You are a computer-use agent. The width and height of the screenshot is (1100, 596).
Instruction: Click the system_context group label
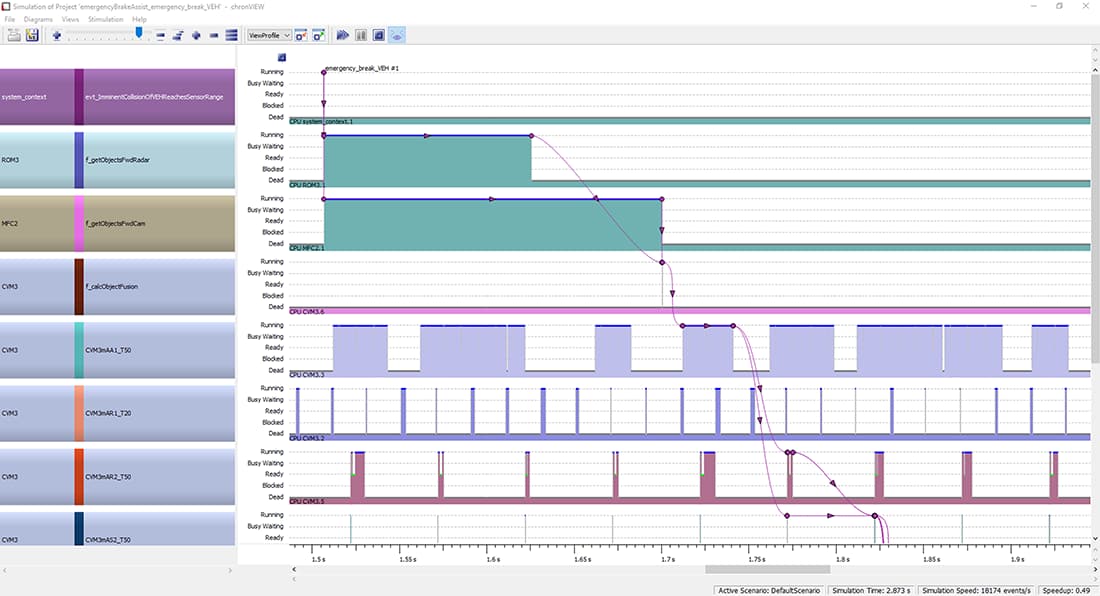click(24, 97)
